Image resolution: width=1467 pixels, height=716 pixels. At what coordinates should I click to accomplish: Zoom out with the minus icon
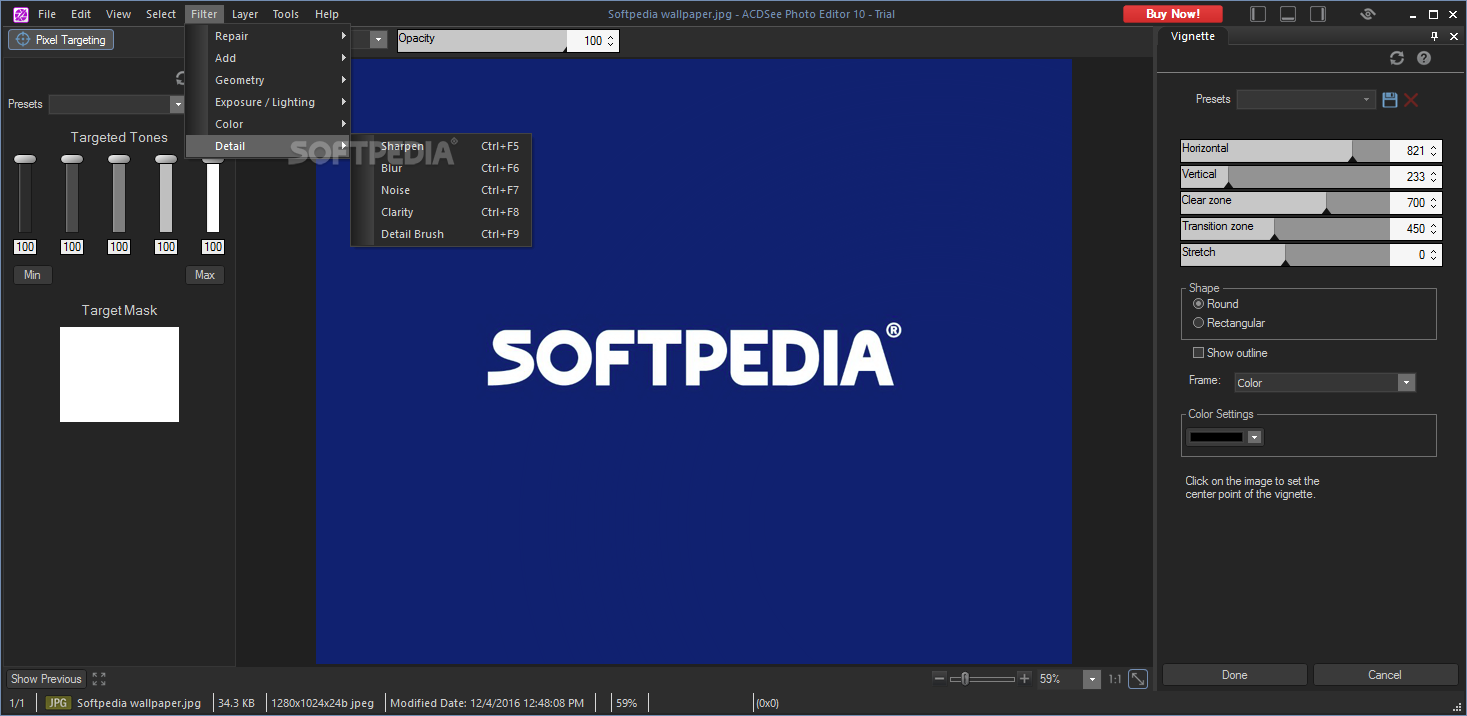[939, 678]
